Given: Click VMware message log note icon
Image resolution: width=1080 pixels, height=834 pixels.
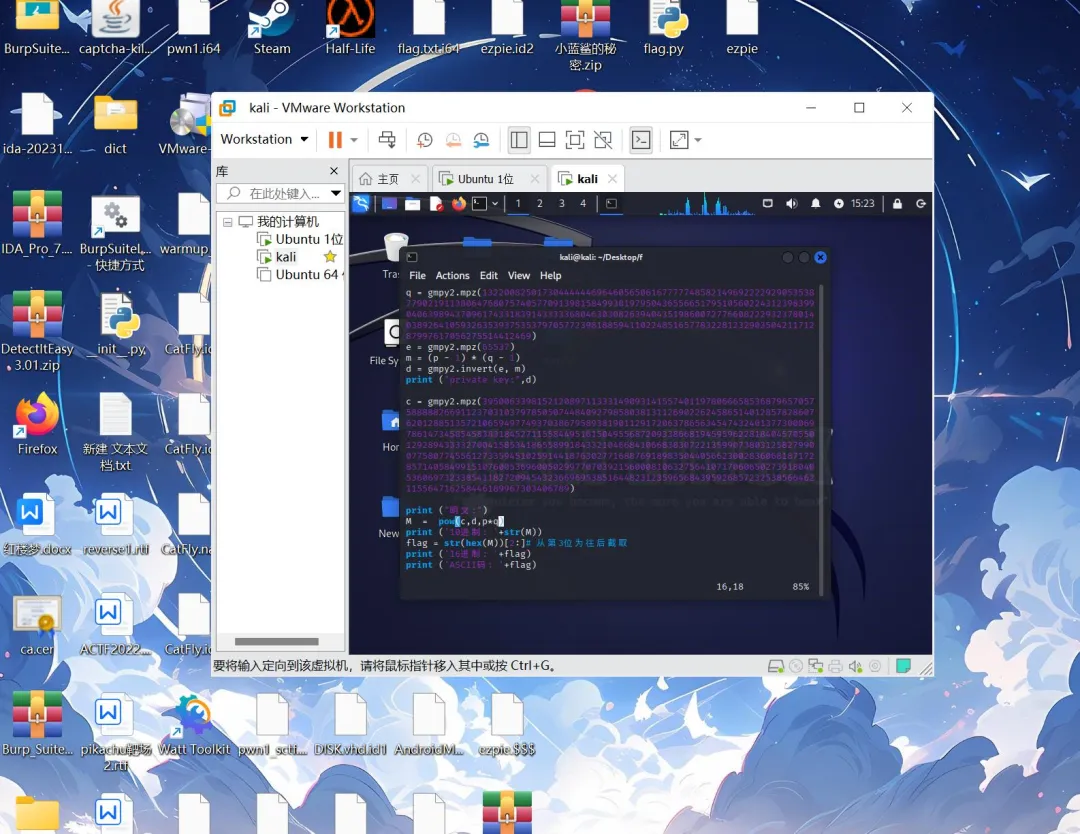Looking at the screenshot, I should tap(904, 666).
